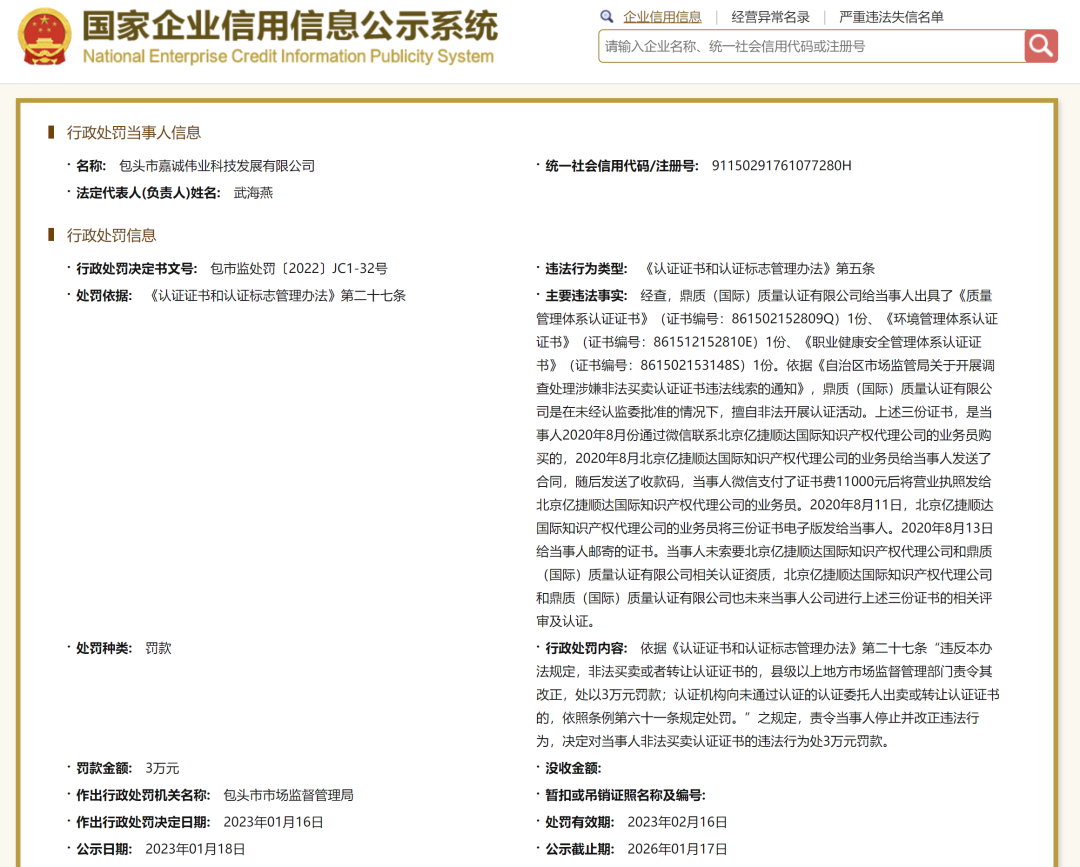The height and width of the screenshot is (867, 1080).
Task: Select the 企业信用信息 tab
Action: 662,17
